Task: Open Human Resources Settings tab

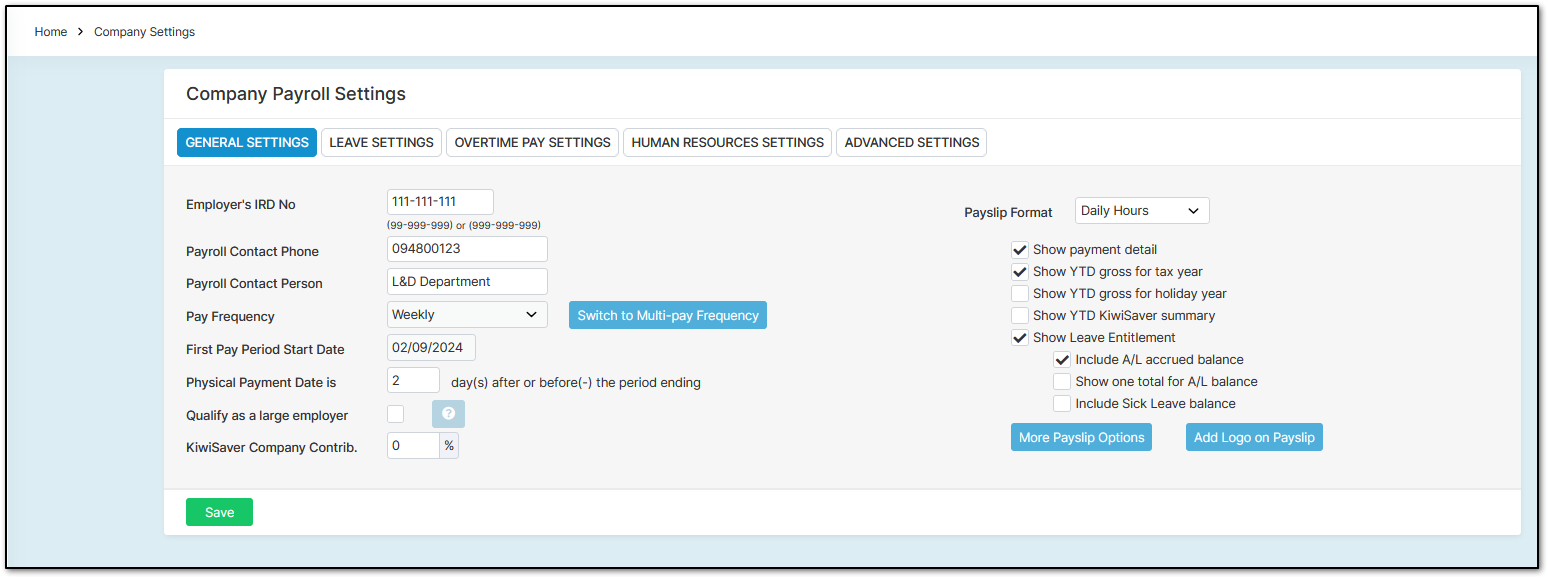Action: [727, 143]
